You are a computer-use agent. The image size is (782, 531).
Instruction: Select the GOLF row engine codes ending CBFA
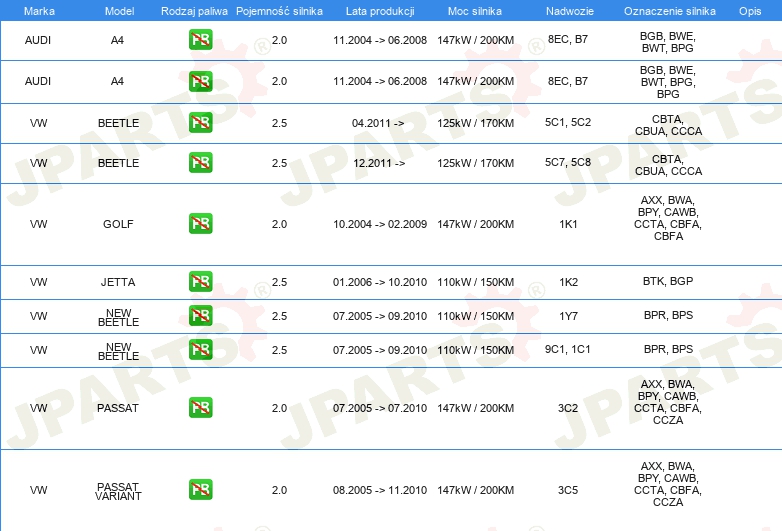pos(668,218)
